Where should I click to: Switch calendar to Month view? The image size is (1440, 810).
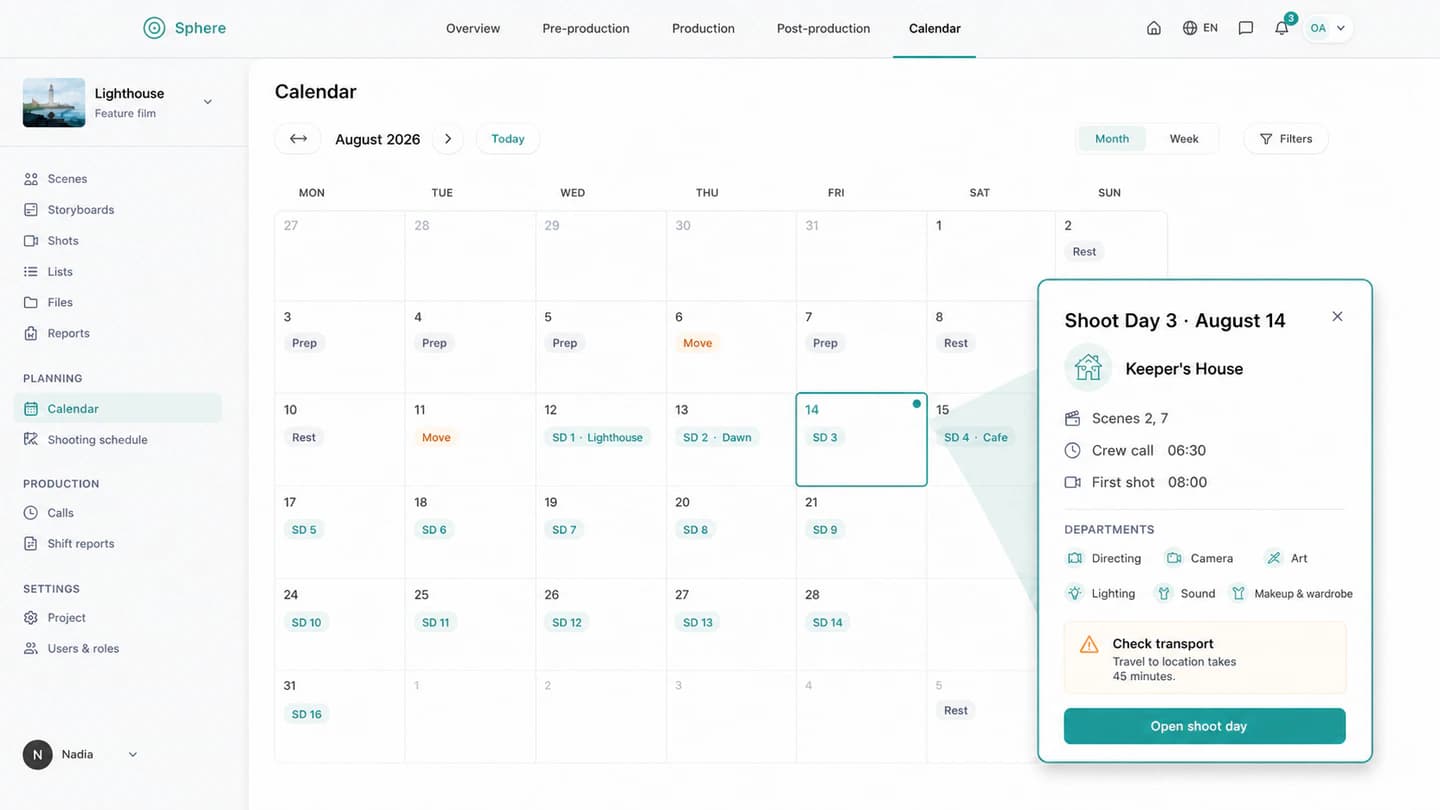1112,139
